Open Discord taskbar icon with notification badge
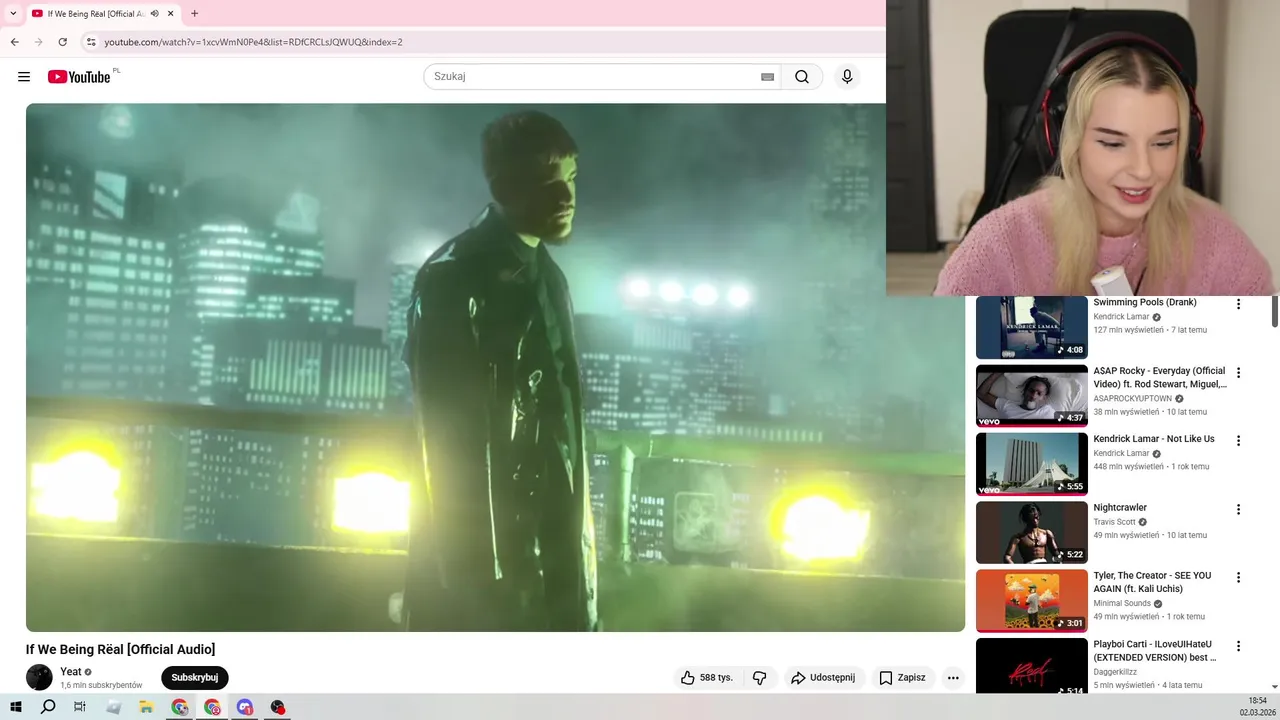The image size is (1280, 720). 245,707
